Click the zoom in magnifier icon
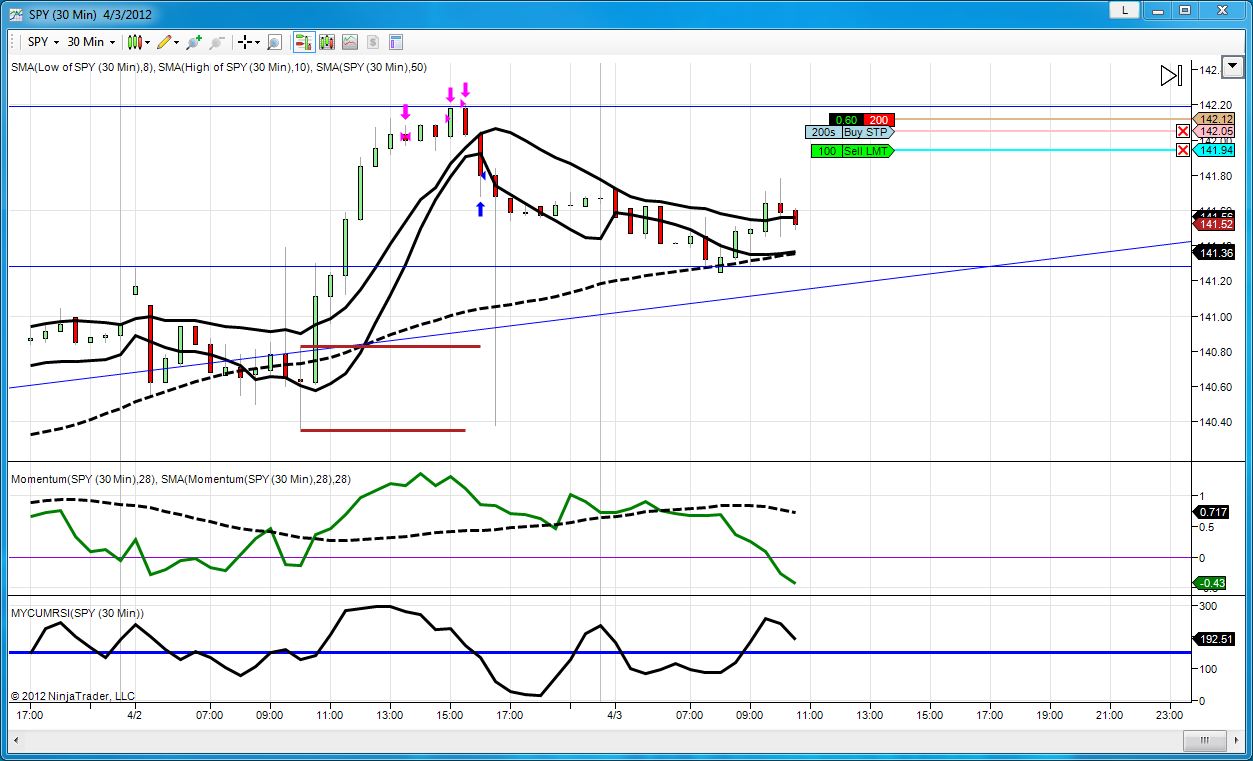Screen dimensions: 1253x761 (194, 42)
